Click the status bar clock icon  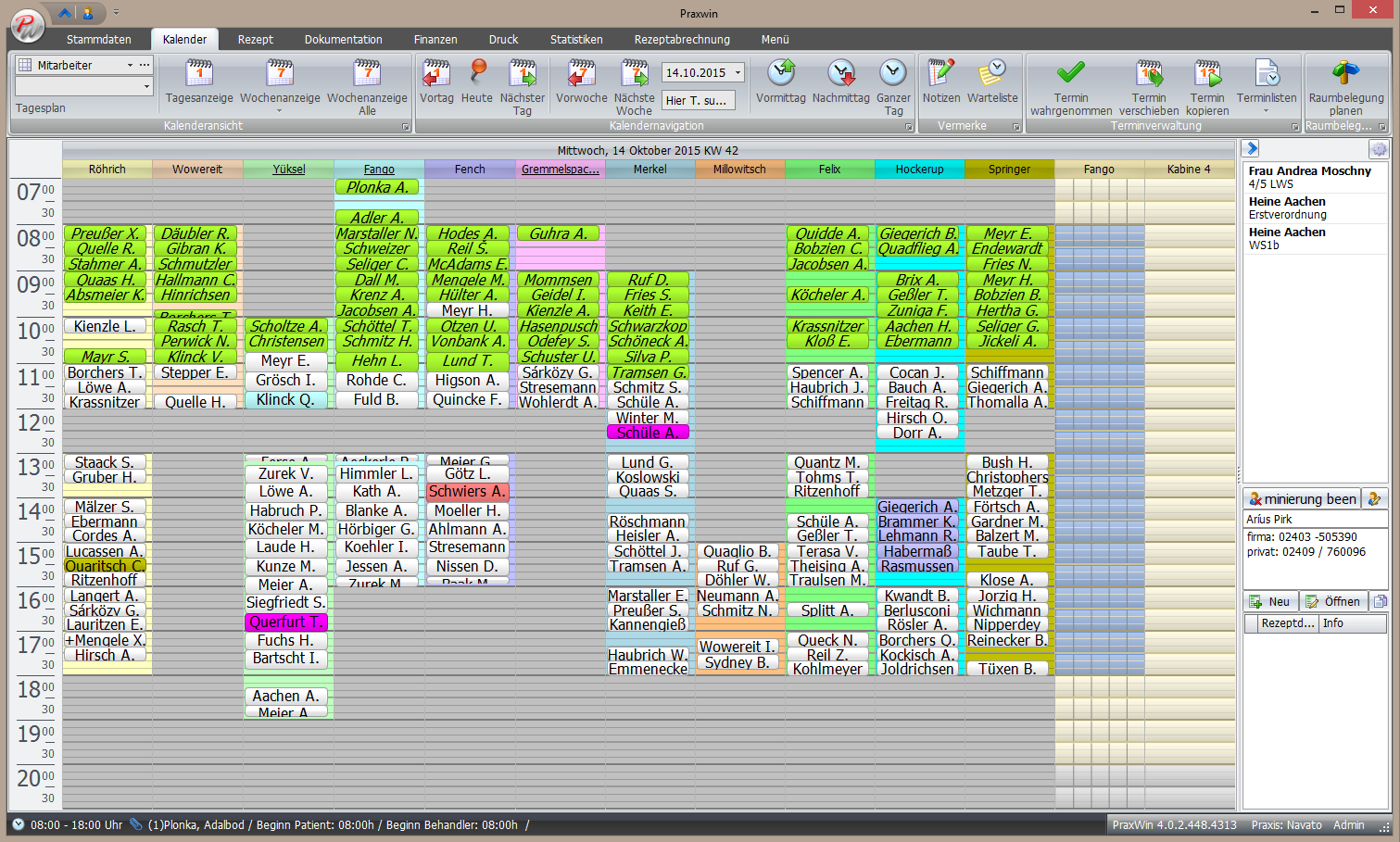click(18, 824)
